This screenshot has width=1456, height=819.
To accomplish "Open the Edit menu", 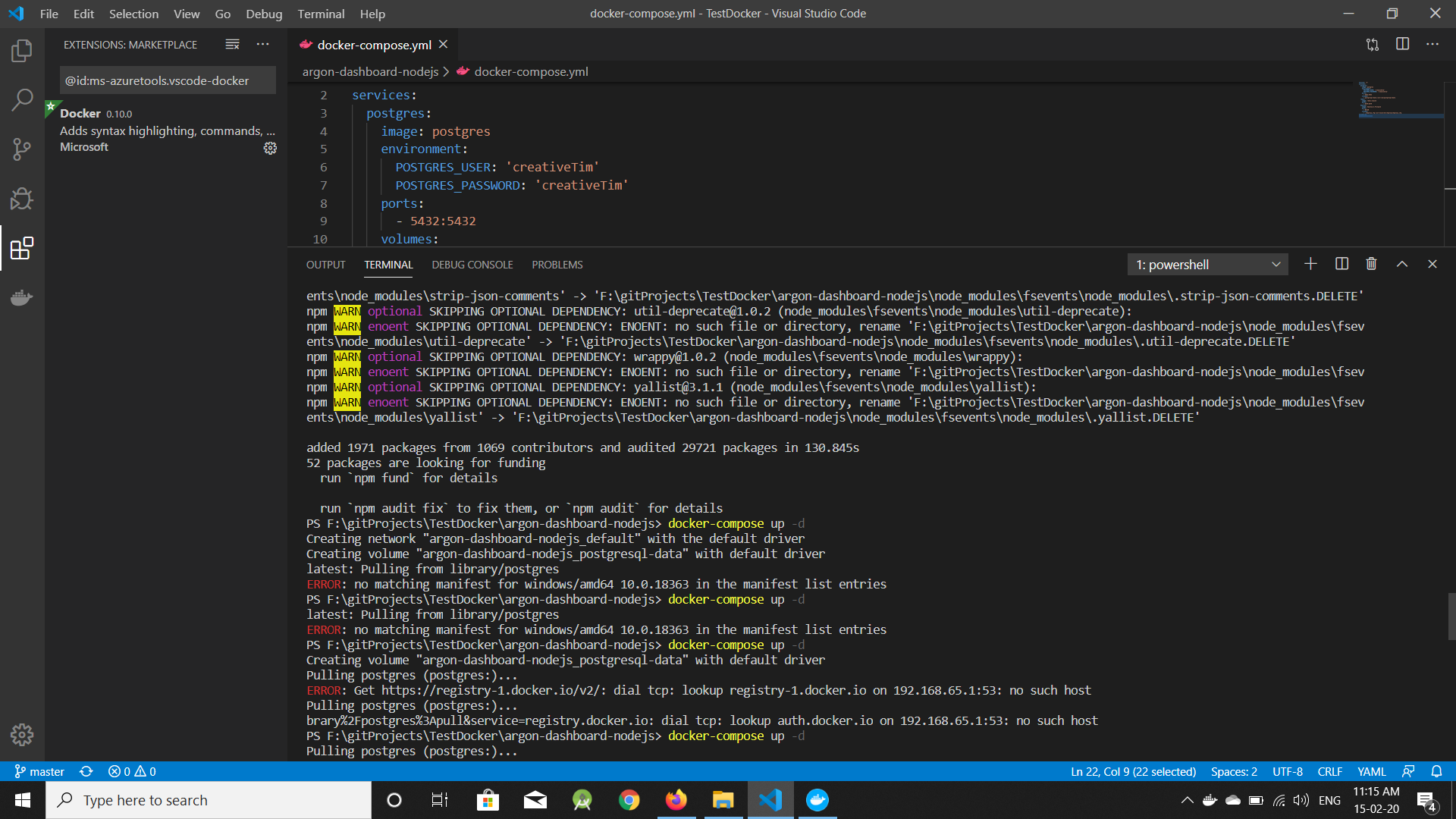I will tap(83, 14).
